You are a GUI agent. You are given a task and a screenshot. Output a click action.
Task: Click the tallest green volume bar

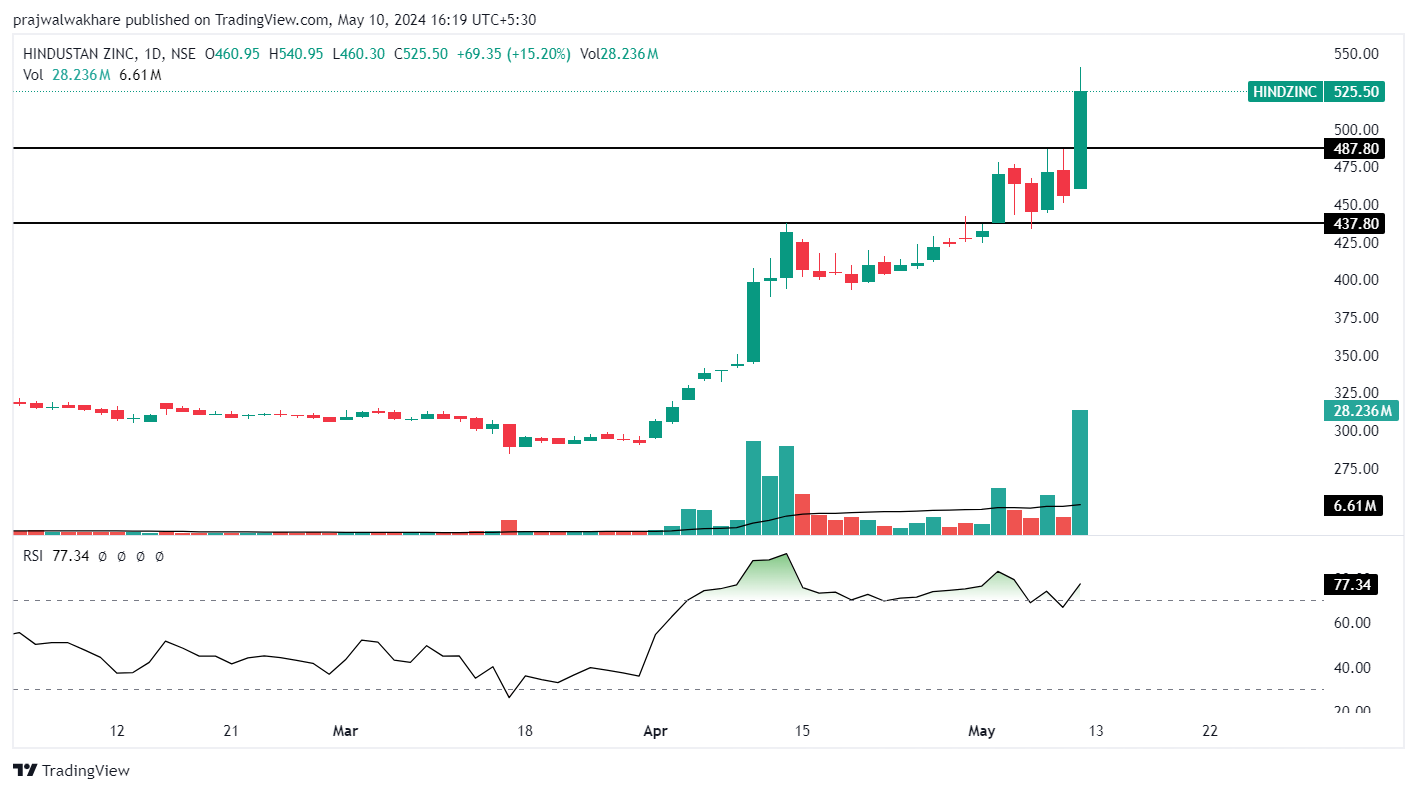coord(1080,472)
